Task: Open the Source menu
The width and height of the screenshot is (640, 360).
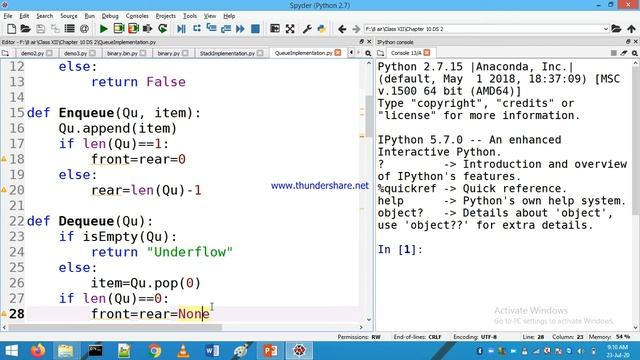Action: tap(69, 16)
